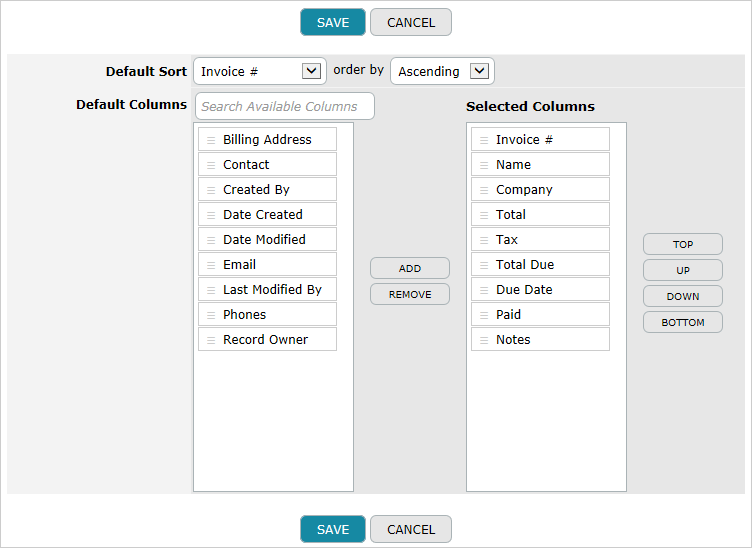Screen dimensions: 752x548
Task: Click the drag handle icon beside Due Date
Action: pyautogui.click(x=484, y=290)
